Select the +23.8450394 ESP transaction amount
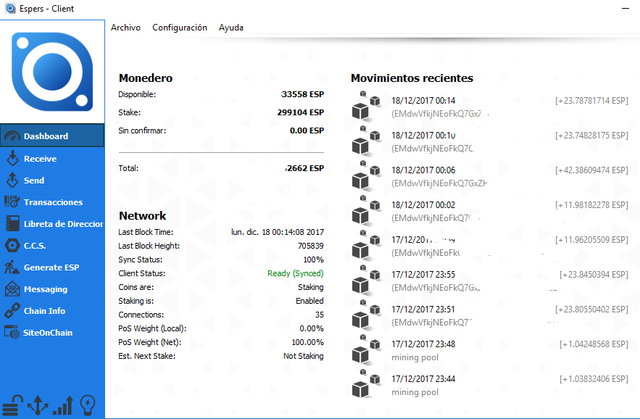640x419 pixels. (594, 275)
